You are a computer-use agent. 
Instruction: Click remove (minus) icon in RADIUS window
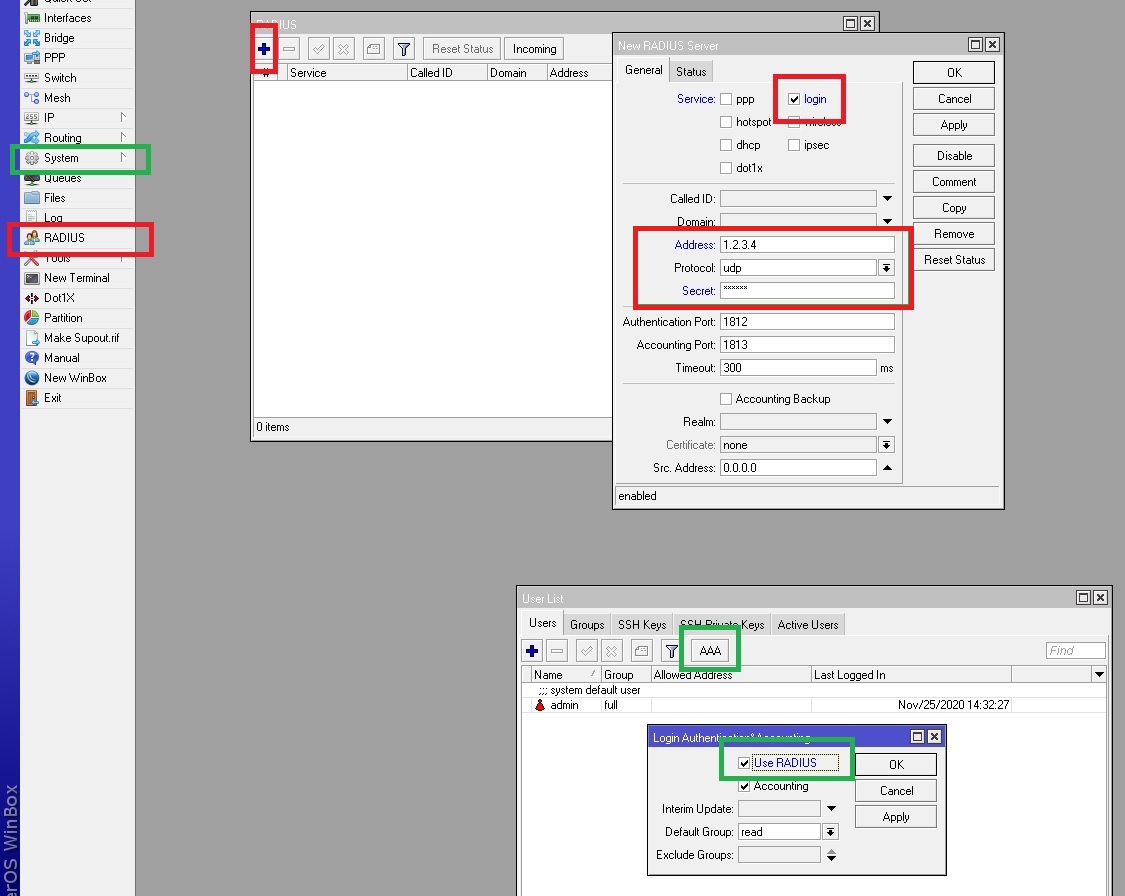pos(289,49)
